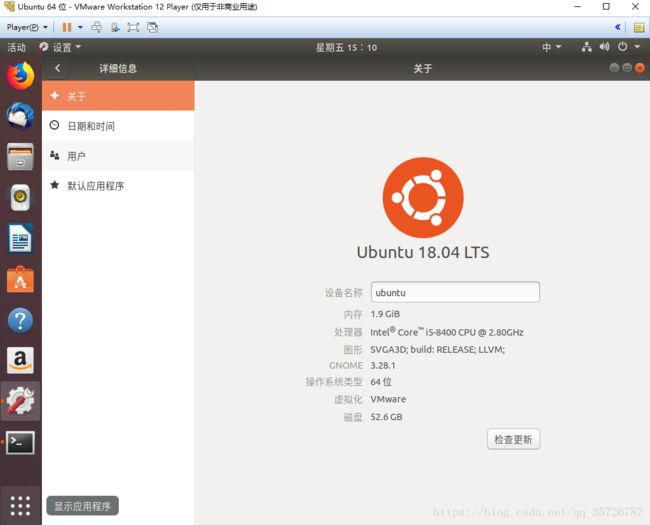Click the 设备名称 ubuntu text field
The height and width of the screenshot is (525, 650).
(455, 292)
